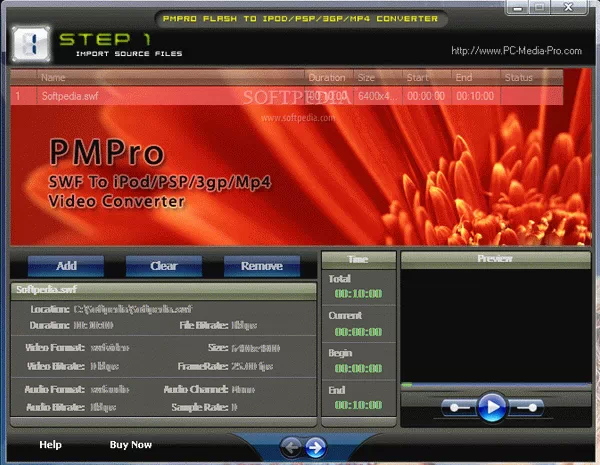Click the End column header
This screenshot has height=465, width=600.
point(476,78)
